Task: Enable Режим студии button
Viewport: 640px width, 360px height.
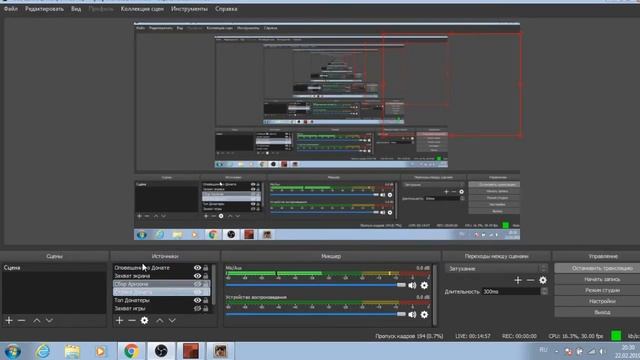Action: (x=597, y=290)
